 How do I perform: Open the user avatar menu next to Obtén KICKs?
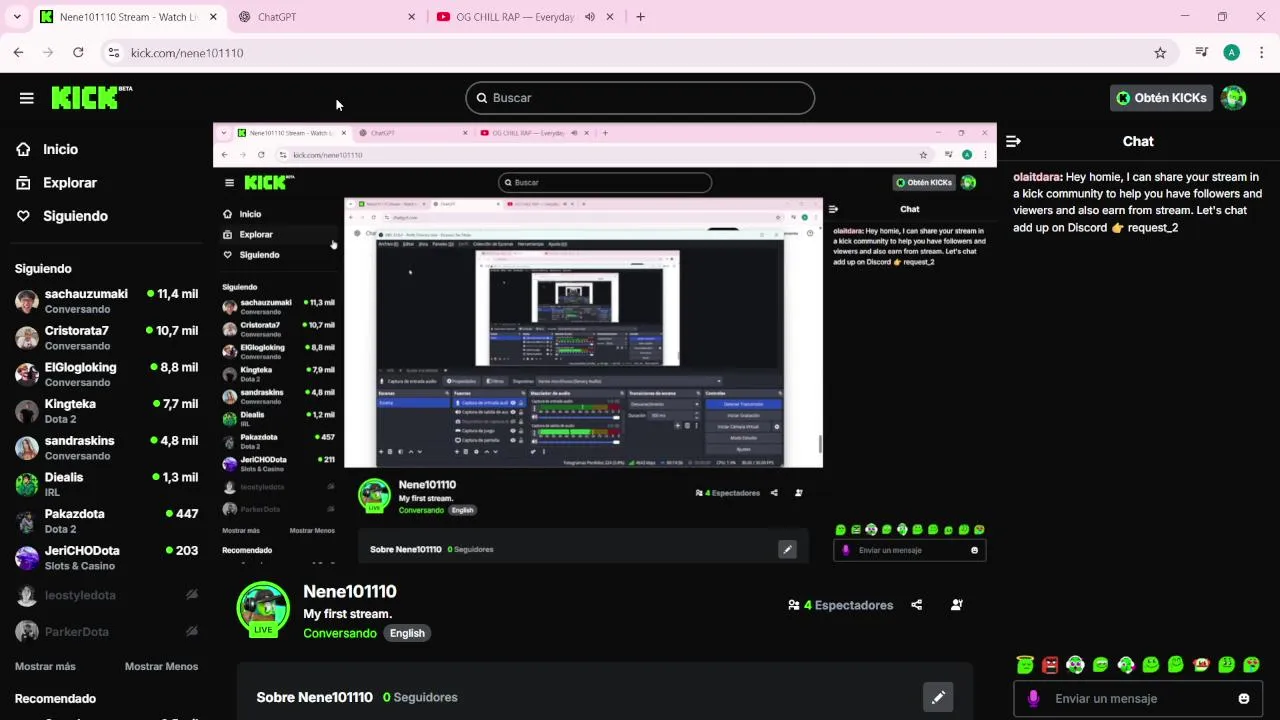pyautogui.click(x=1234, y=98)
